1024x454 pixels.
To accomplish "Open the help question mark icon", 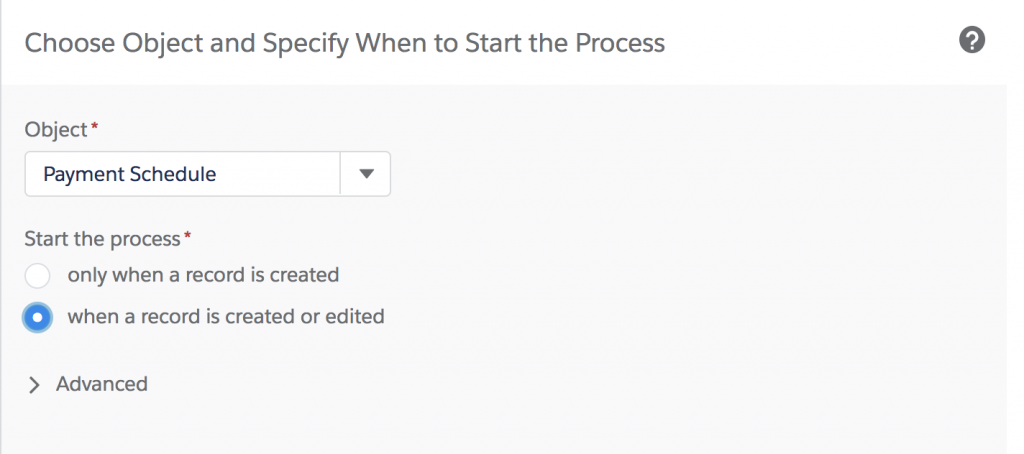I will pos(971,41).
